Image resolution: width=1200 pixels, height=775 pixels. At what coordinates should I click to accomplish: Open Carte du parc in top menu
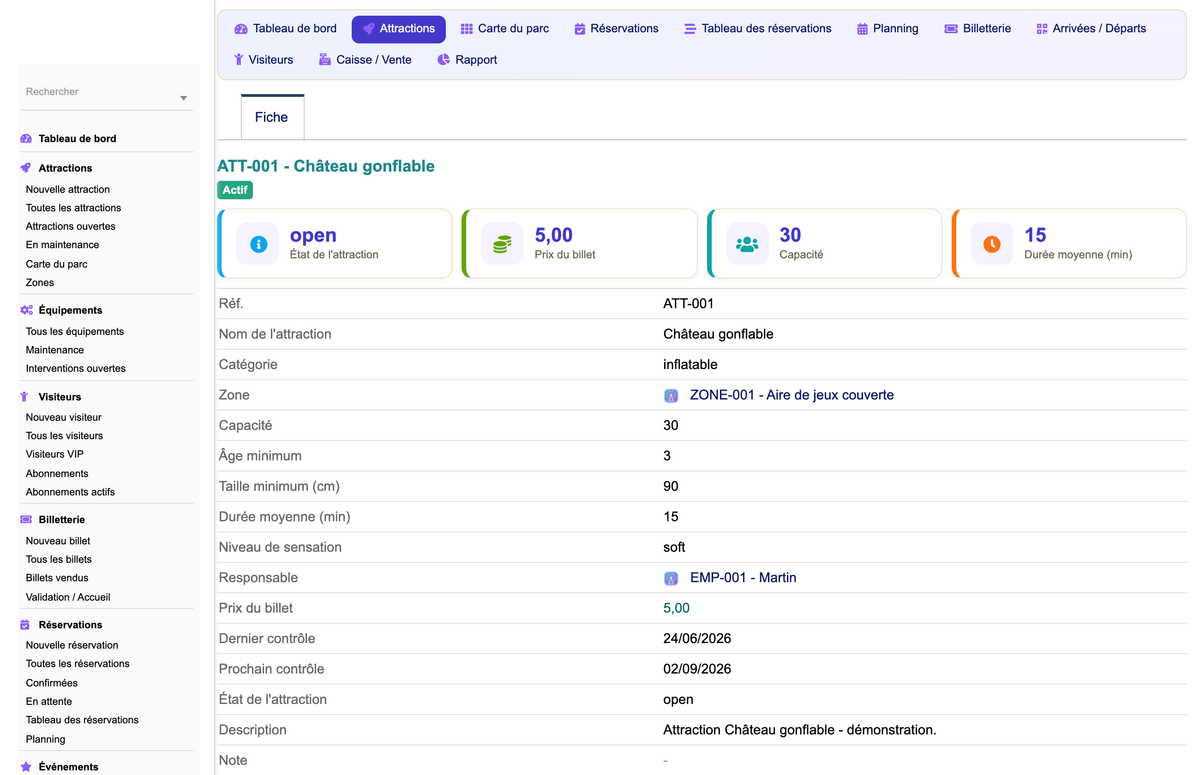[x=505, y=29]
